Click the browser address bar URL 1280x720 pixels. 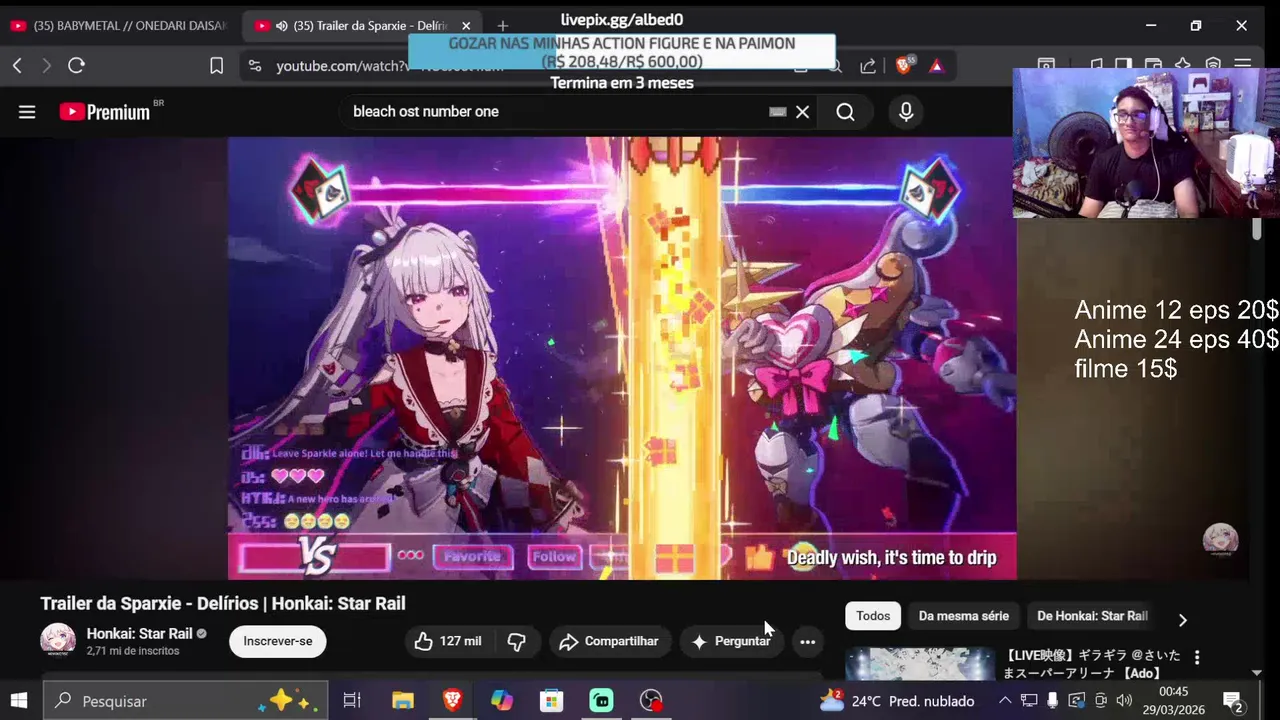[390, 66]
